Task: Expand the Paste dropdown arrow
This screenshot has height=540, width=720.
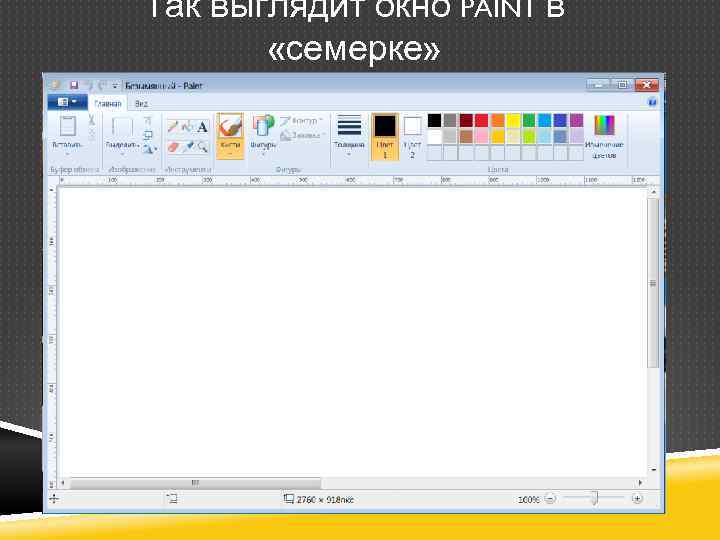Action: point(68,154)
